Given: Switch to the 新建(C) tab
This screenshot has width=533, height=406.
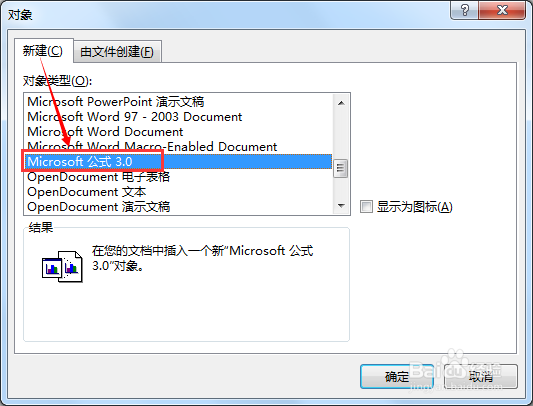Looking at the screenshot, I should point(44,51).
